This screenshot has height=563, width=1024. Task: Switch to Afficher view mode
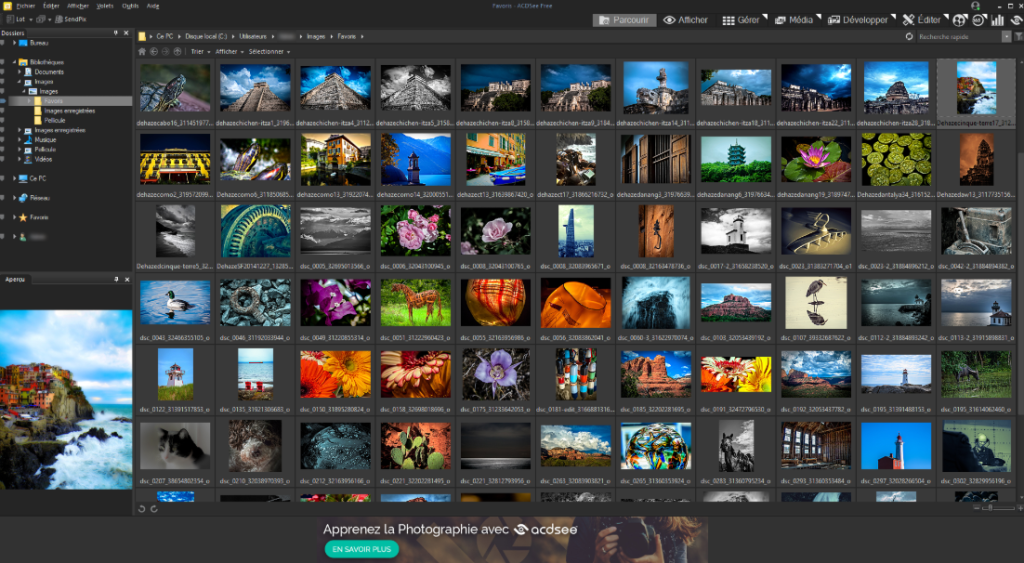(x=686, y=20)
